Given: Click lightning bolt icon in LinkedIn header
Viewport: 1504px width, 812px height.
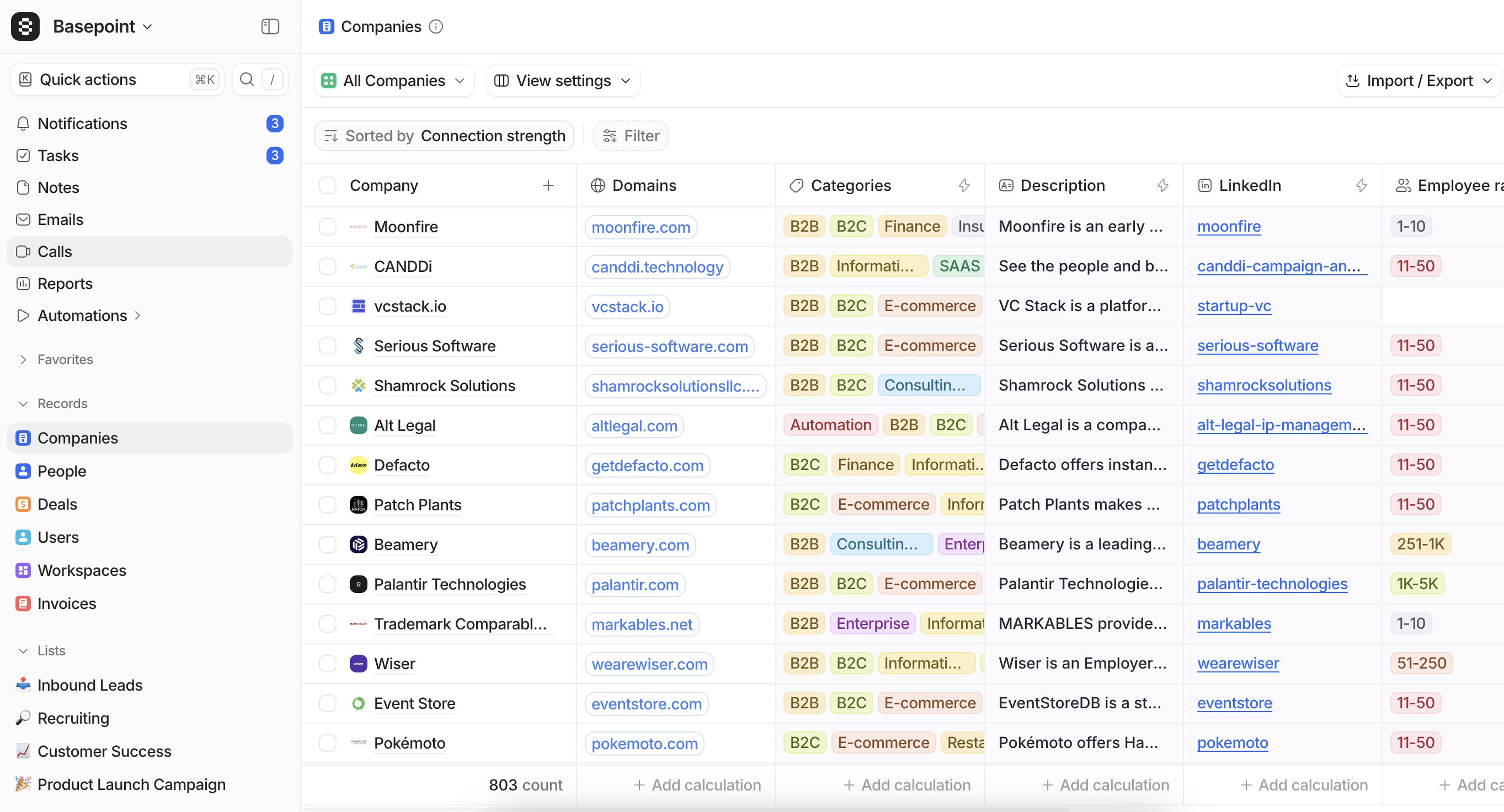Looking at the screenshot, I should coord(1361,186).
